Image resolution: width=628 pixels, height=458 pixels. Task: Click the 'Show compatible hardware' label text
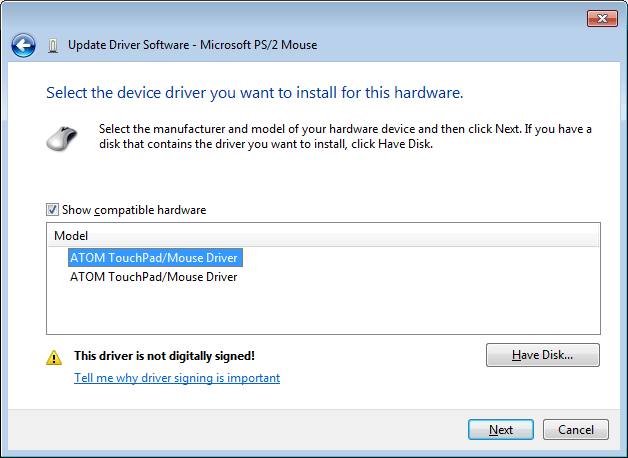coord(134,210)
